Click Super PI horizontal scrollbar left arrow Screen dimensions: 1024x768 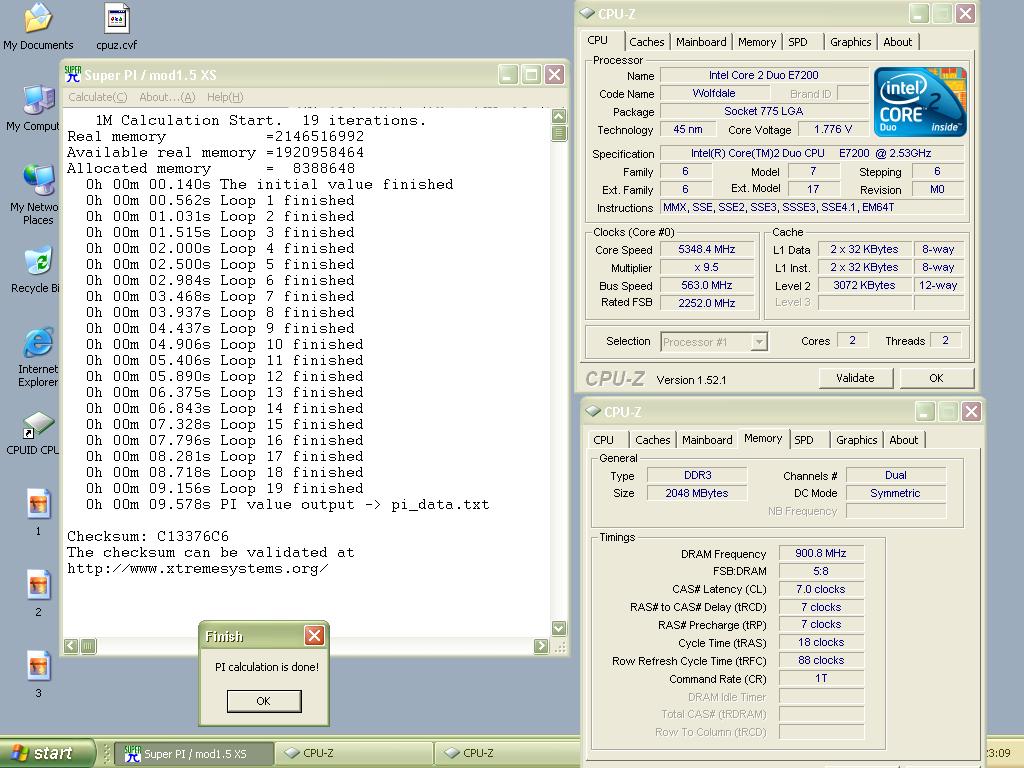[x=71, y=646]
